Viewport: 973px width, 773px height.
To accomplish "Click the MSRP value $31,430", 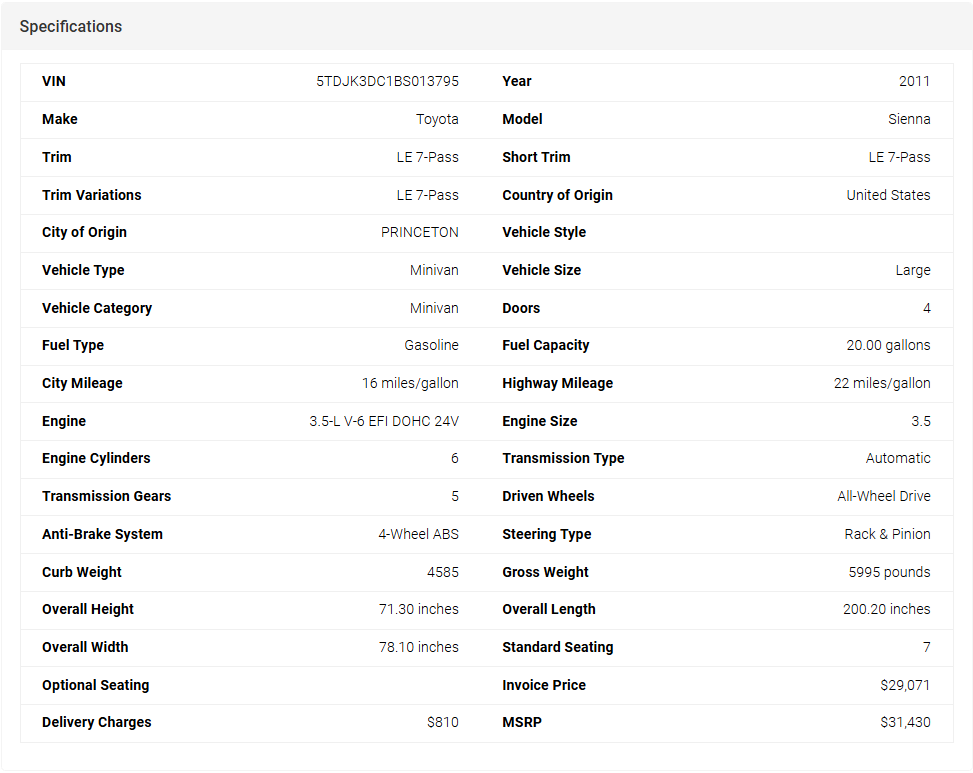I will coord(905,723).
